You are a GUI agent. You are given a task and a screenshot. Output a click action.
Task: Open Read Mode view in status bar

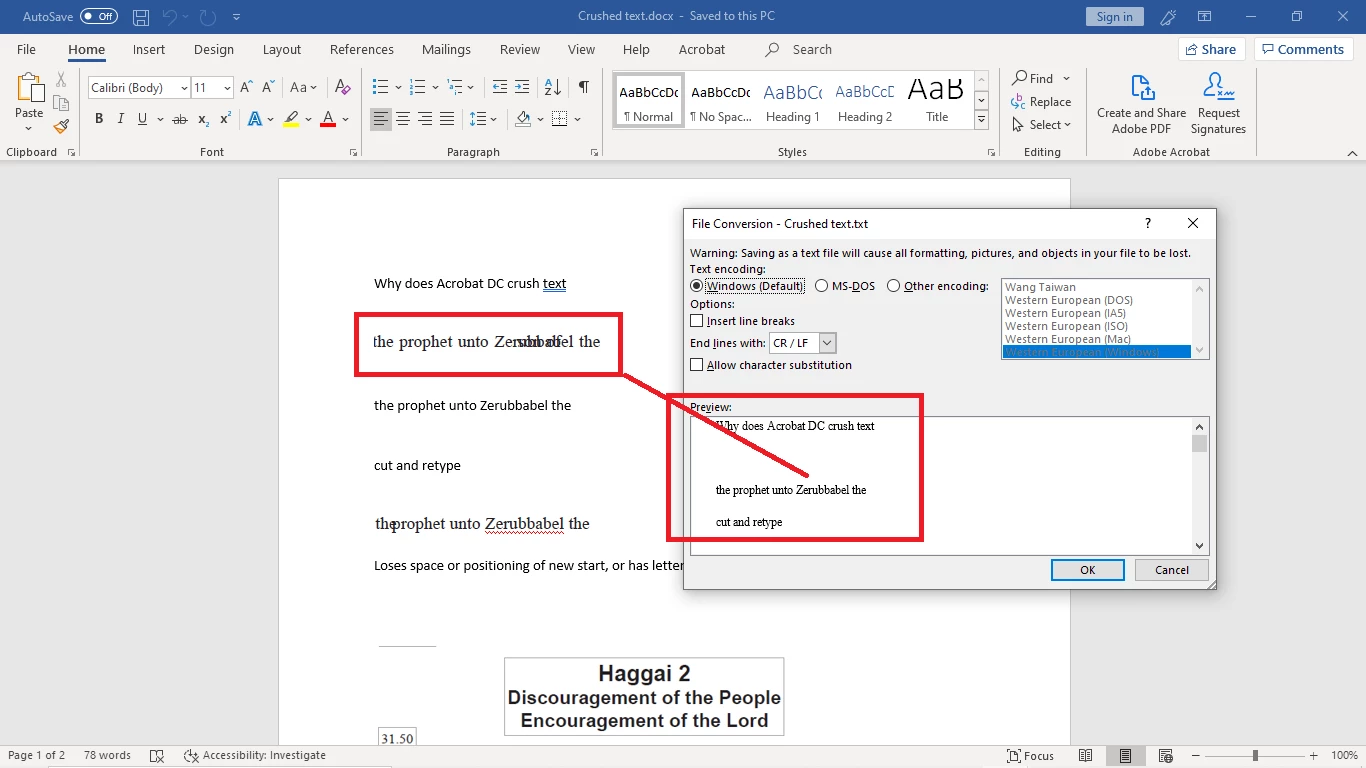tap(1088, 755)
